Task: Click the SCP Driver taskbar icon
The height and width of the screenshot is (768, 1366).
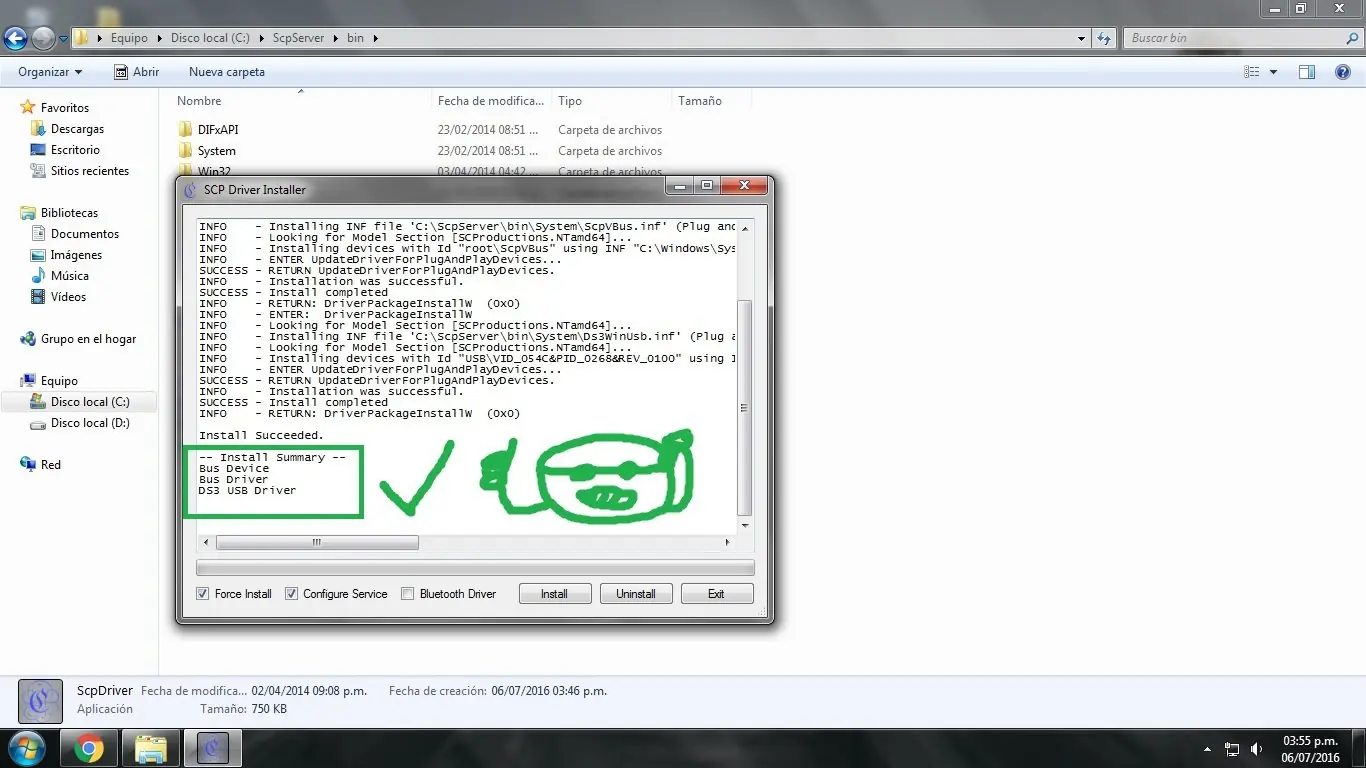Action: [212, 748]
